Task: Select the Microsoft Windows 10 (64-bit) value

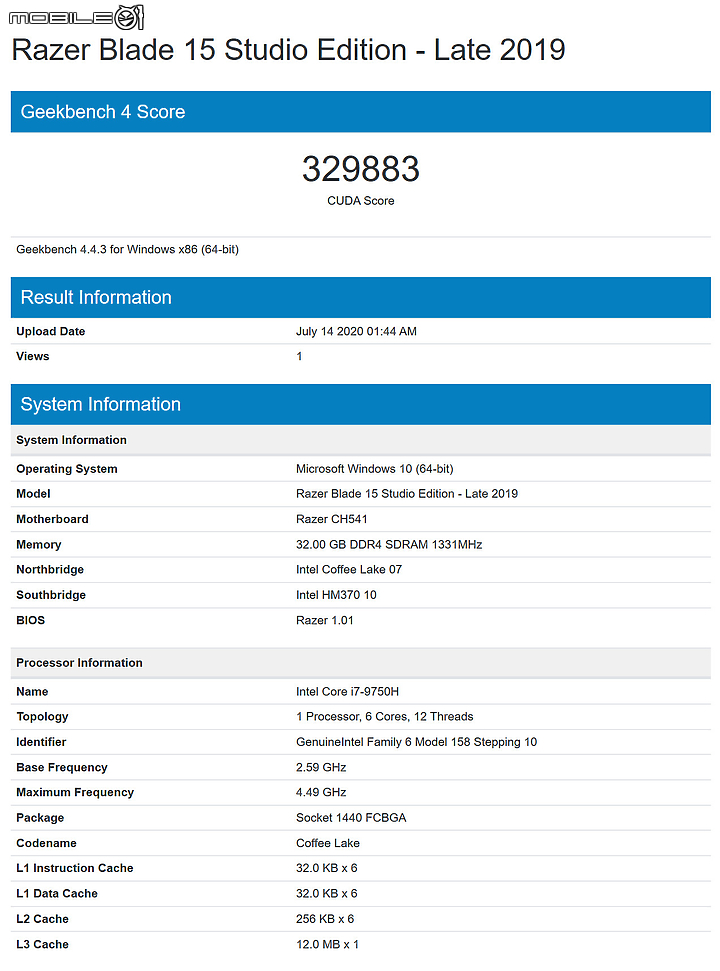Action: (375, 469)
